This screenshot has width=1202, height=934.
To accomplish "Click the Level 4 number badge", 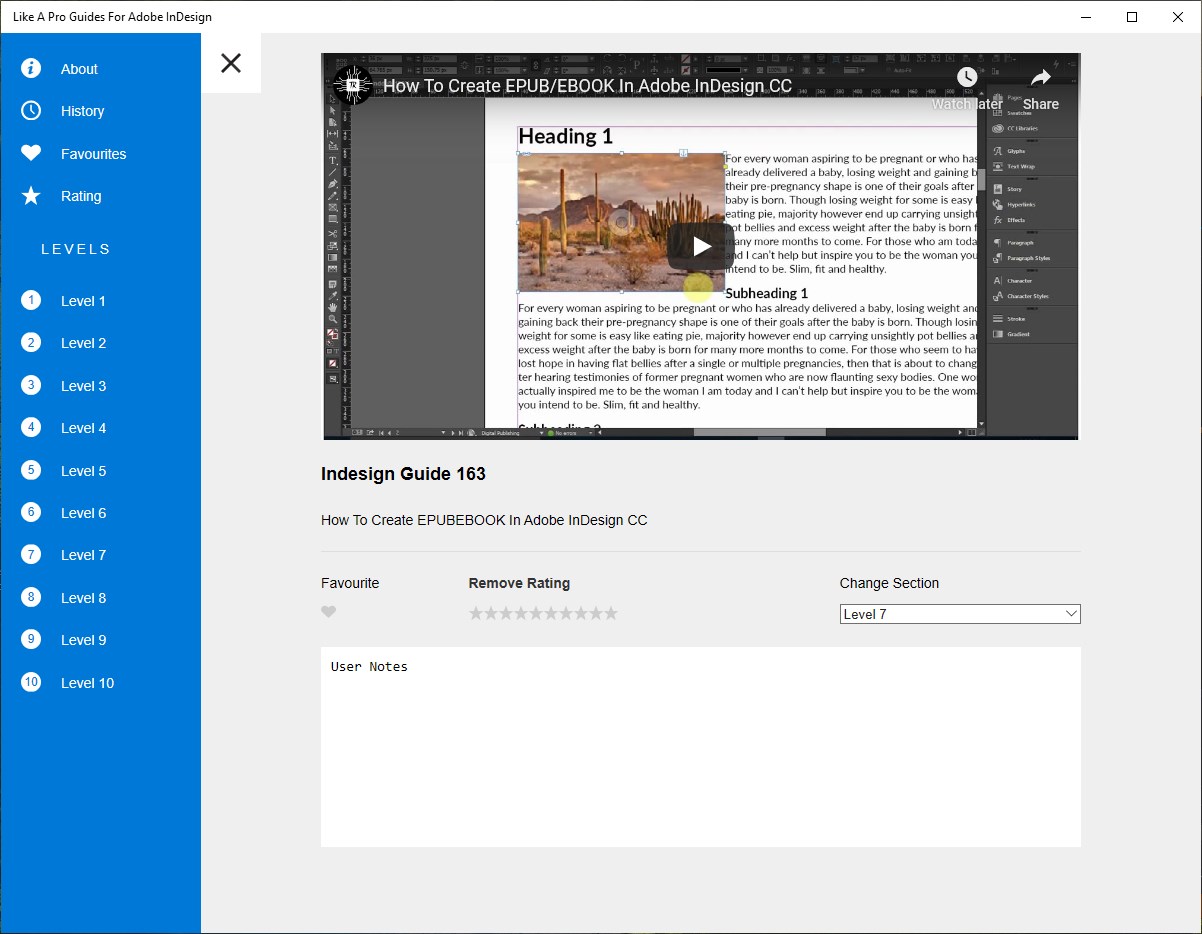I will coord(31,427).
